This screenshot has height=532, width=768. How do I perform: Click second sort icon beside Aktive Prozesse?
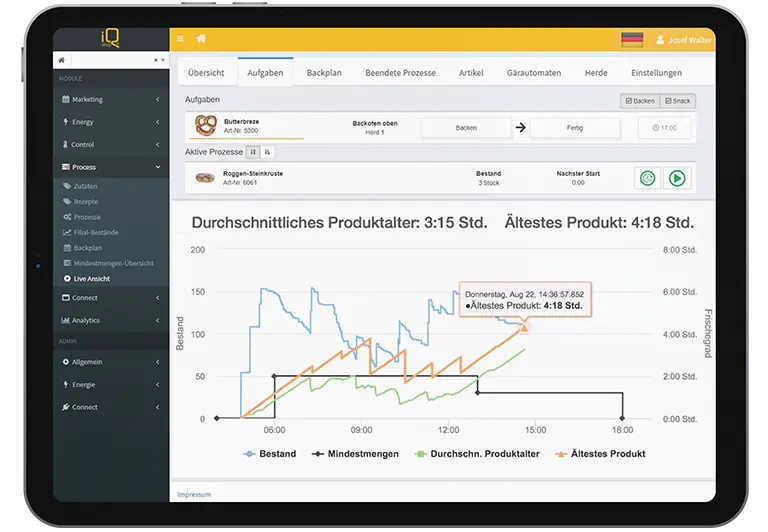tap(267, 152)
